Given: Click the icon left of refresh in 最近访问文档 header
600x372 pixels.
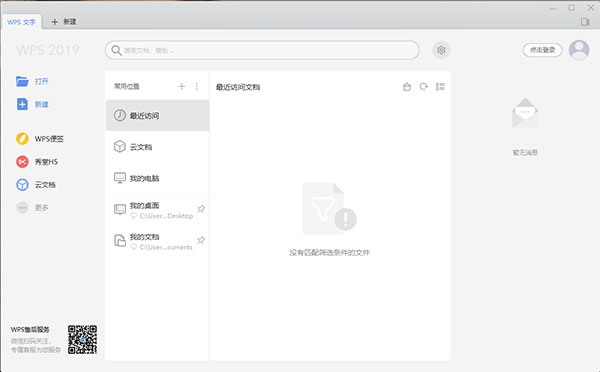Looking at the screenshot, I should pyautogui.click(x=407, y=86).
